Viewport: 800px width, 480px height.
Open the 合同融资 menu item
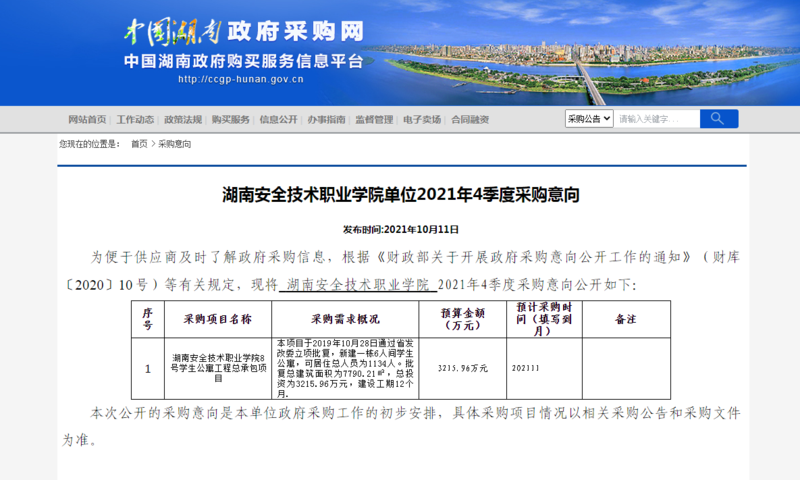[x=470, y=119]
